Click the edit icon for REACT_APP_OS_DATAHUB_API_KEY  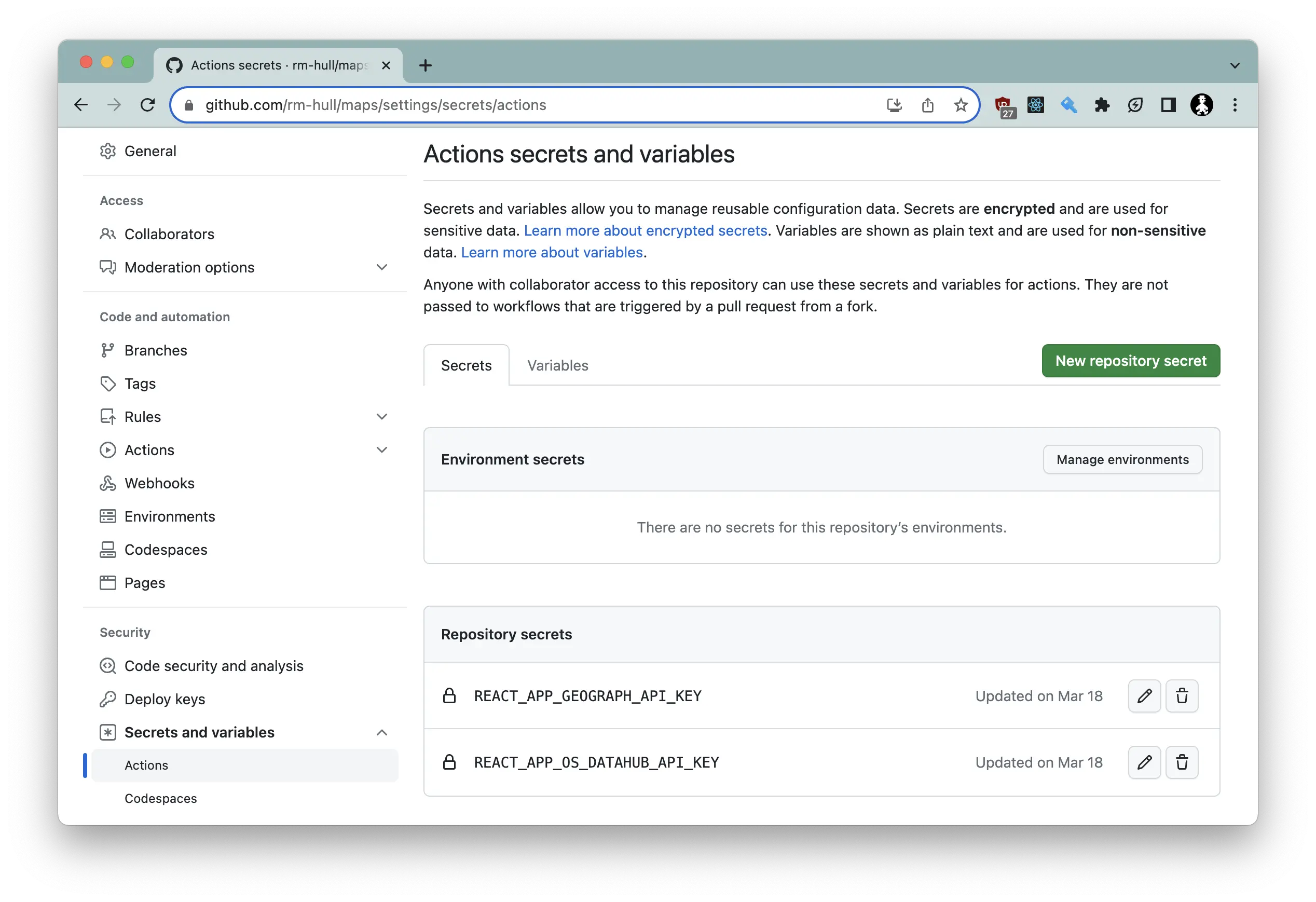1145,762
